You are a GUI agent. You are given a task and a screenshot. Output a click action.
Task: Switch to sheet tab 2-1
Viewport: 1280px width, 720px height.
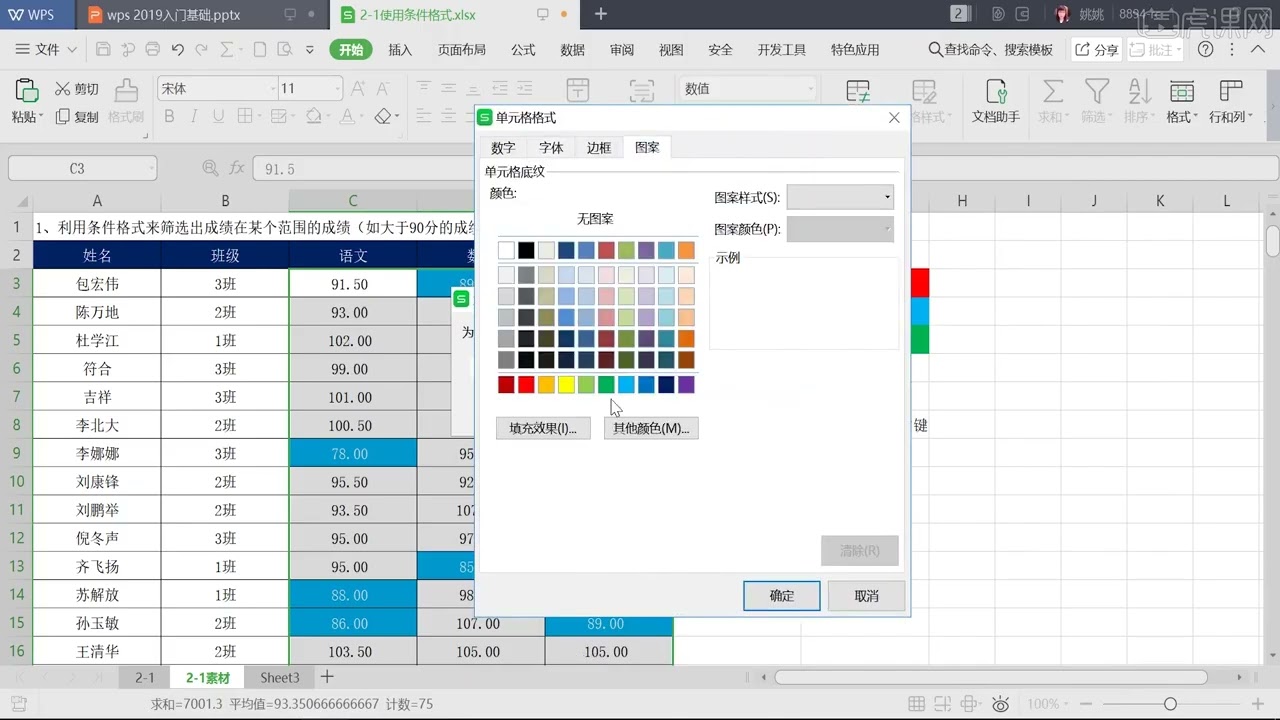(145, 677)
